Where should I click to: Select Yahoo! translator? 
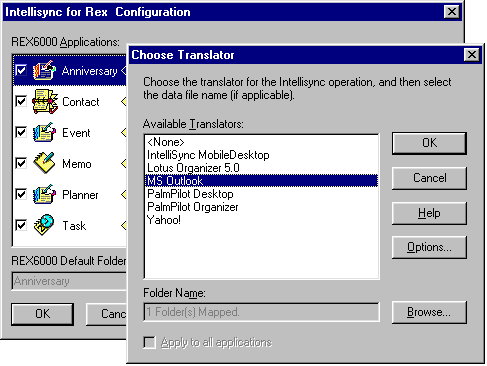click(261, 220)
